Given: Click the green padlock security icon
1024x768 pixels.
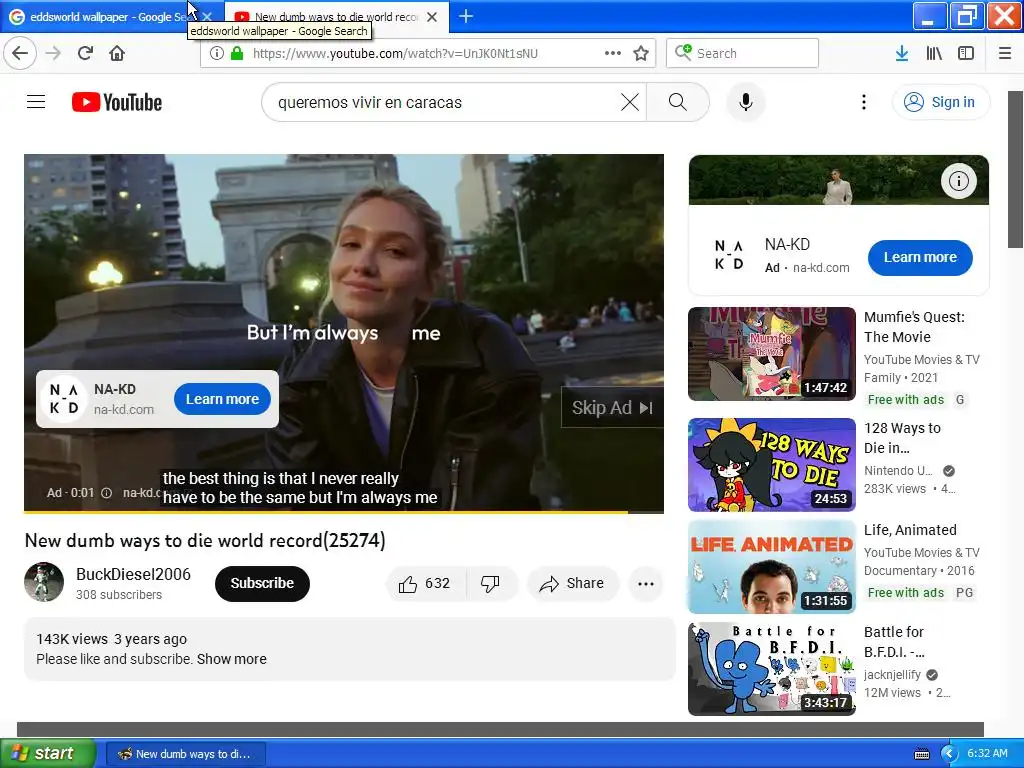Looking at the screenshot, I should [237, 53].
